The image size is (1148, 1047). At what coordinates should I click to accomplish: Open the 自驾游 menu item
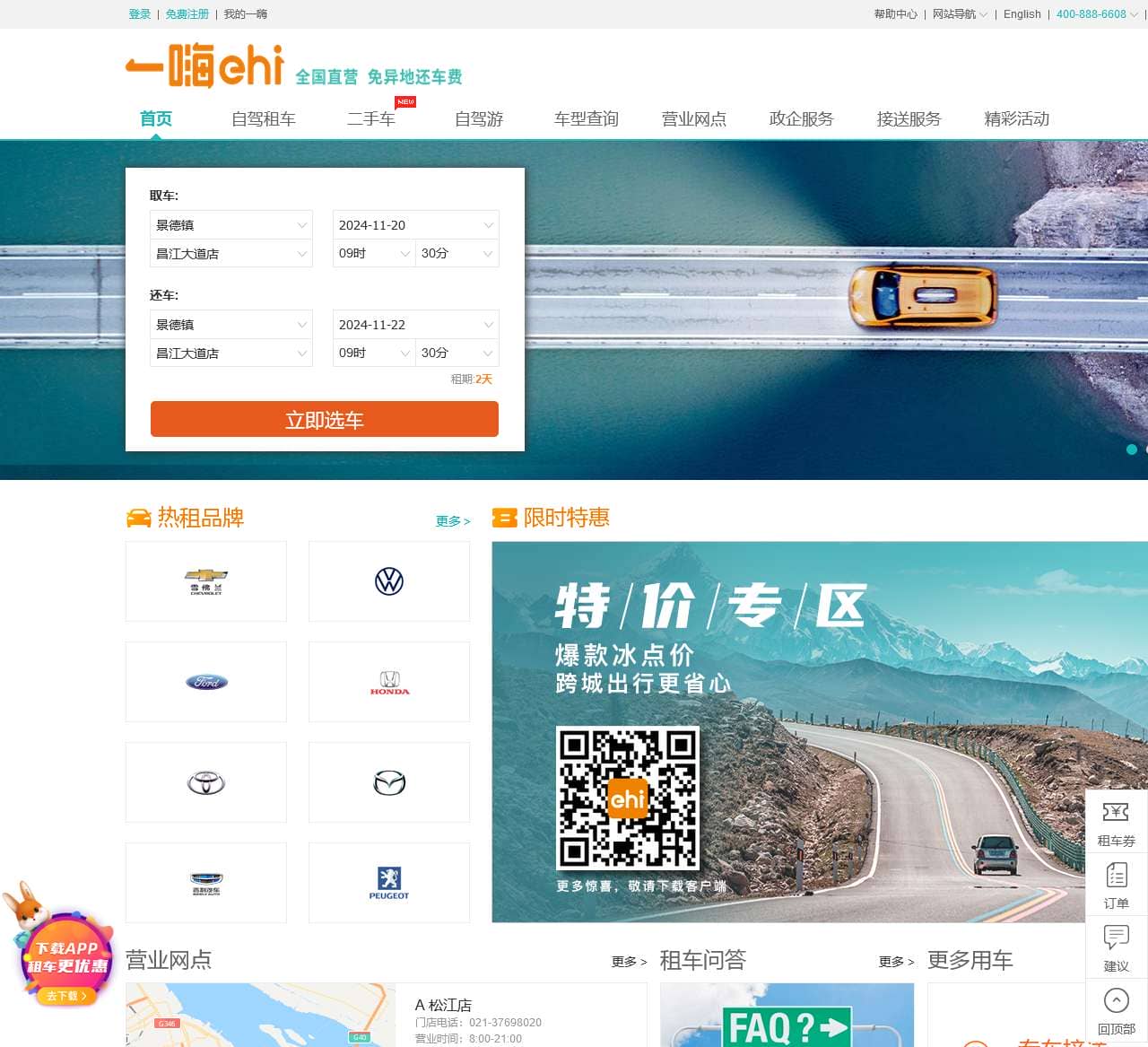tap(479, 118)
